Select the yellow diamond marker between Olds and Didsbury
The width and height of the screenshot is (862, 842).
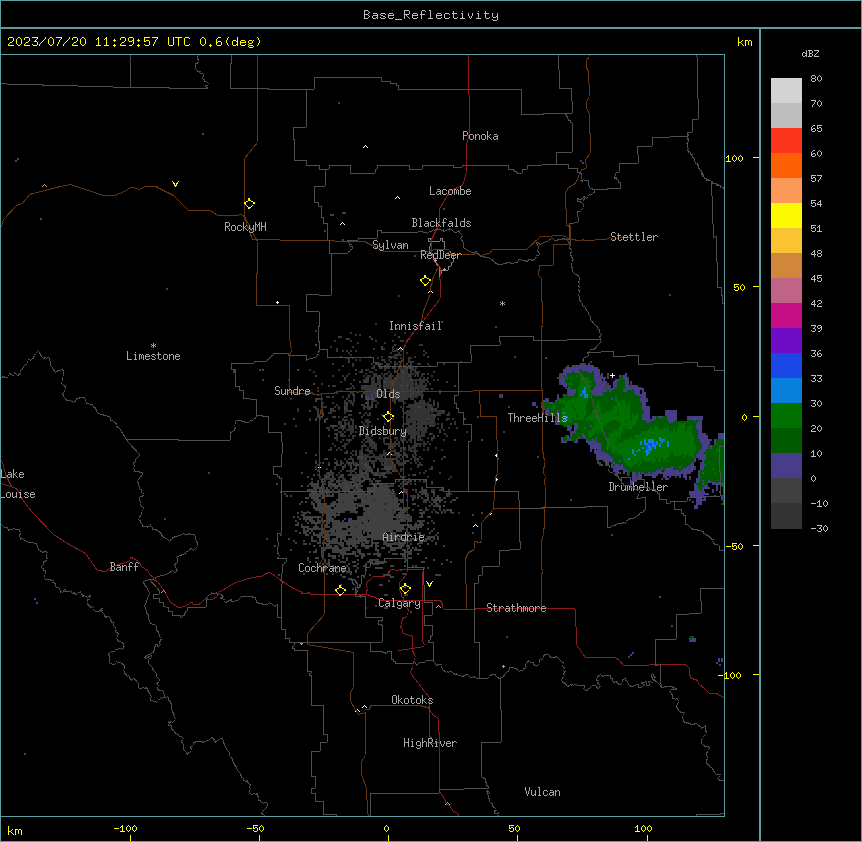pos(388,417)
